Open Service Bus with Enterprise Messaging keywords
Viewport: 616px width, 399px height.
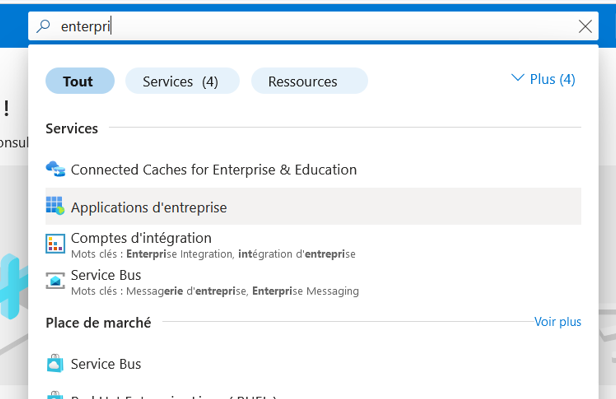[313, 282]
